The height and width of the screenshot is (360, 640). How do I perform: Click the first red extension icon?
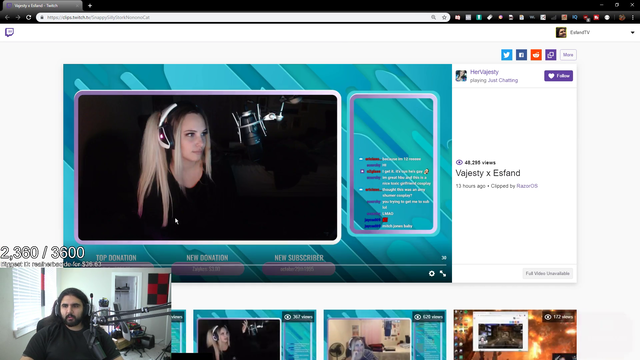coord(458,18)
